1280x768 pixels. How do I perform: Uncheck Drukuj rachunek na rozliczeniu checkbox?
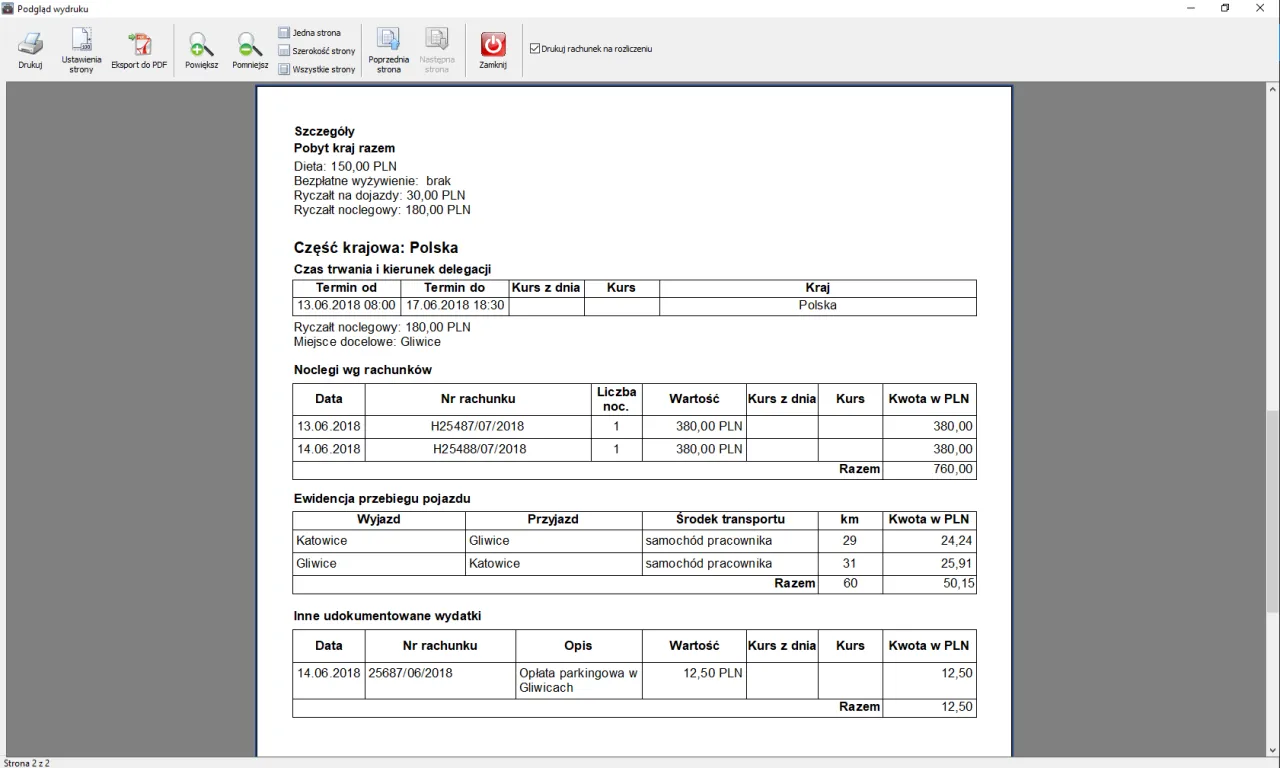(x=535, y=48)
